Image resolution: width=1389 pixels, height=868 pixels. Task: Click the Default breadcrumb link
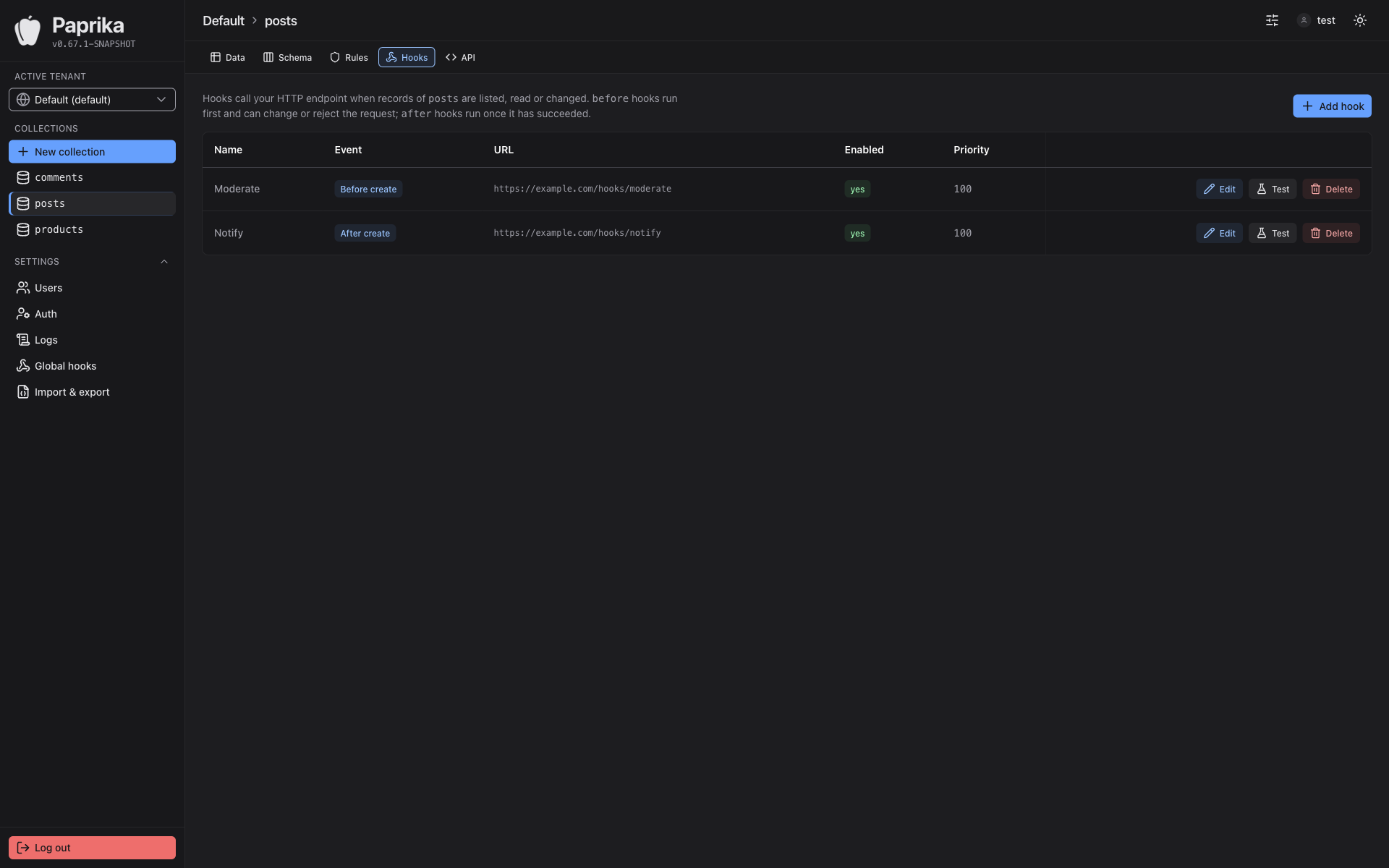(x=224, y=21)
